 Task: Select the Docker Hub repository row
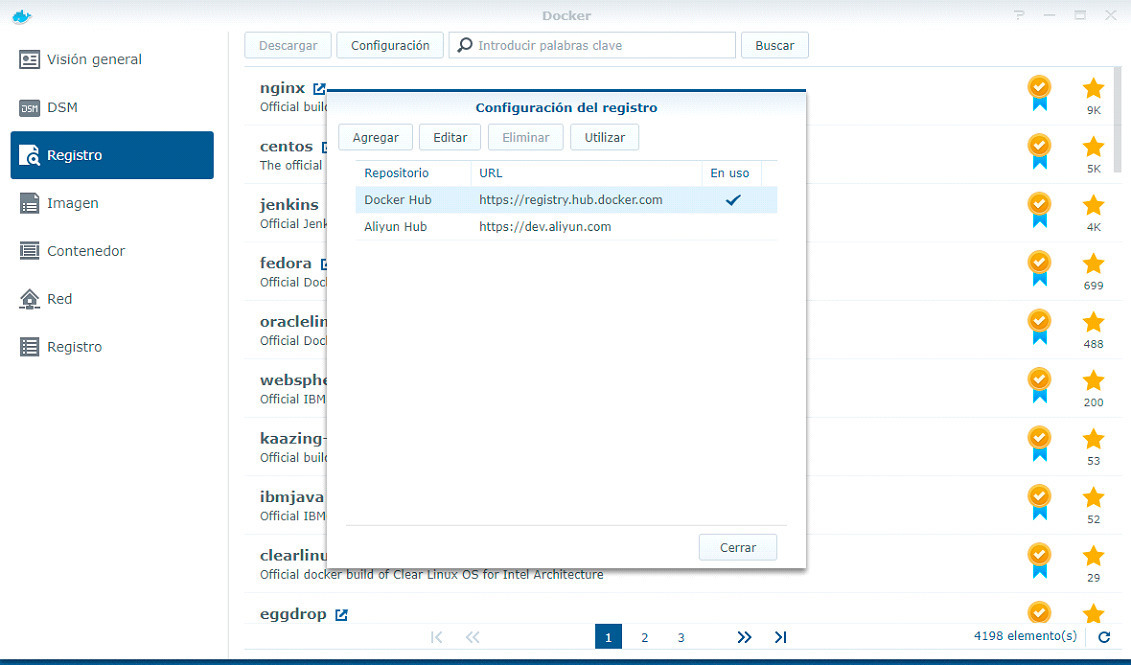coord(566,200)
